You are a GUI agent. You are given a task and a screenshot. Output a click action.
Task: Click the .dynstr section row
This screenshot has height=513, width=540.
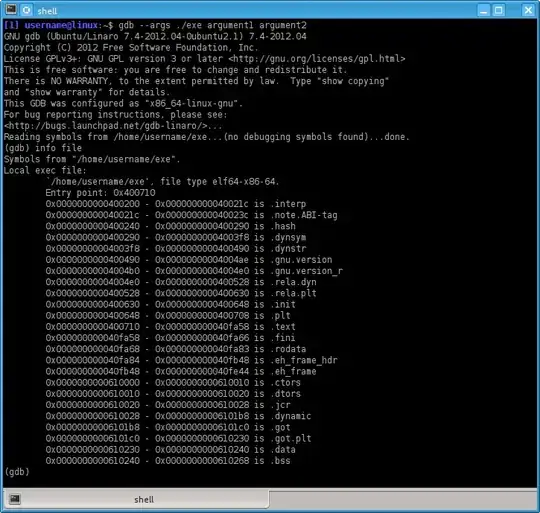pos(176,248)
